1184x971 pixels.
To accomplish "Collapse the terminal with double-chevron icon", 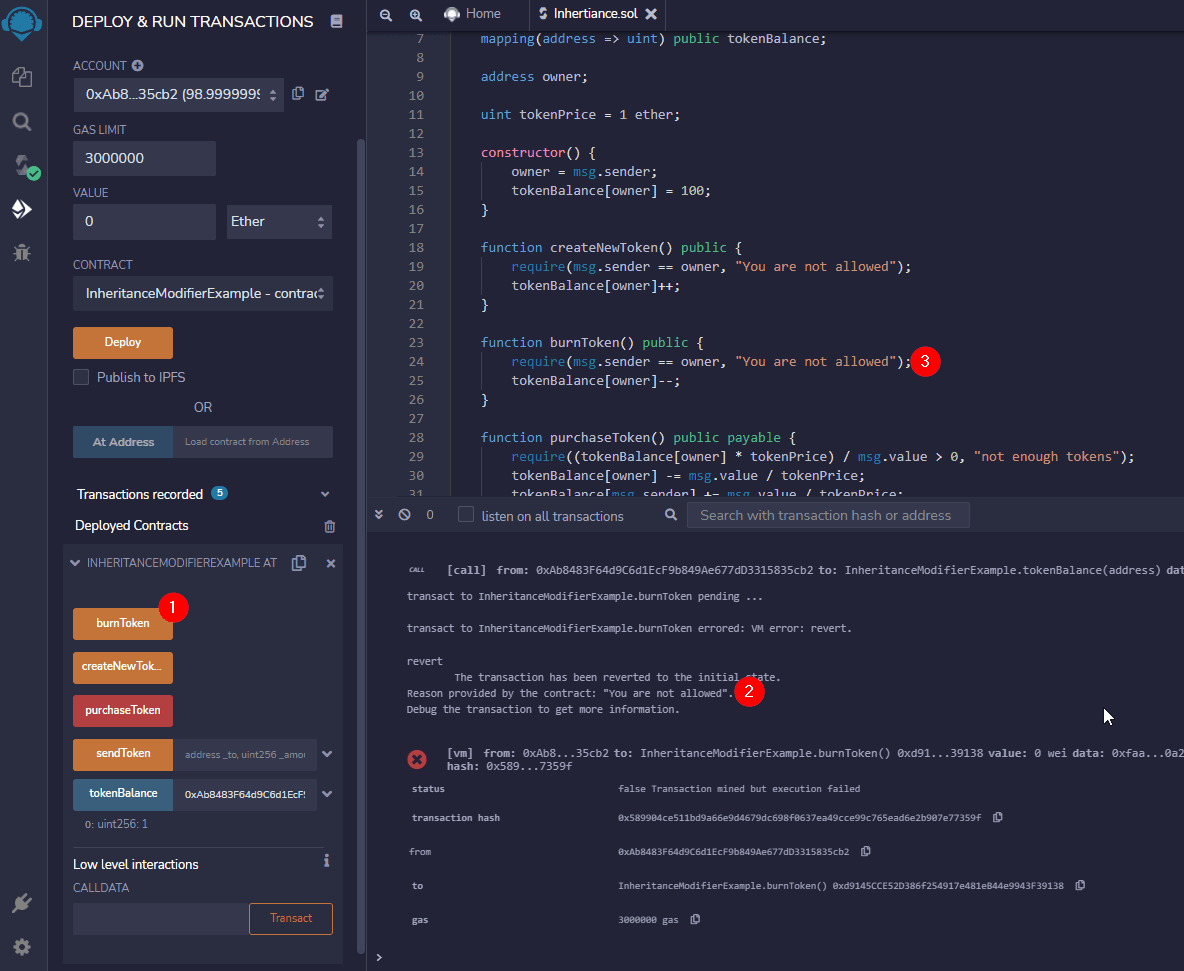I will (379, 515).
